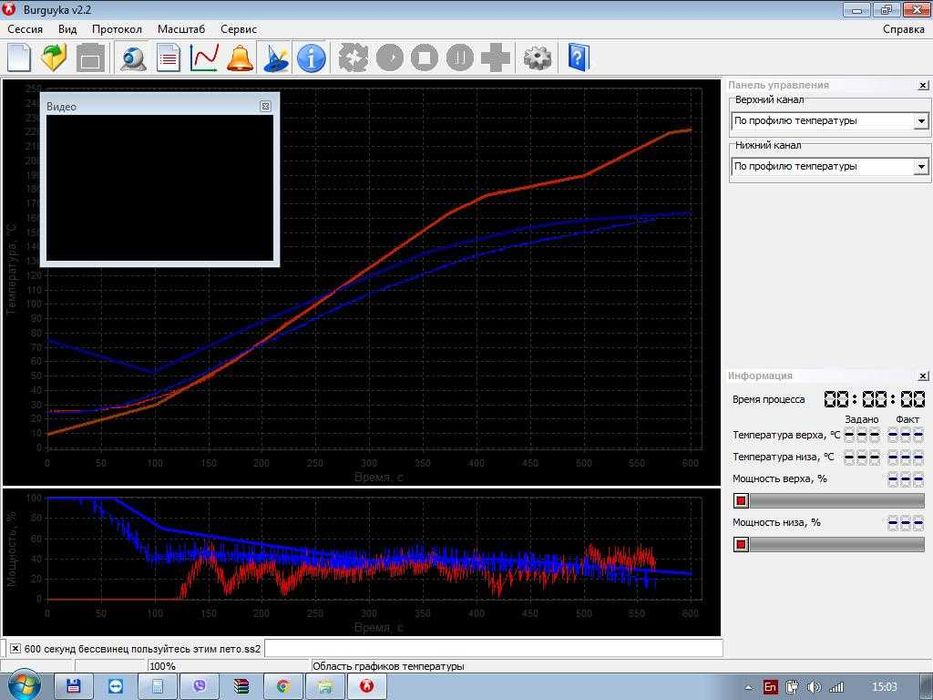
Task: Select the '600 секунд бессвинец' session tab
Action: coord(142,649)
